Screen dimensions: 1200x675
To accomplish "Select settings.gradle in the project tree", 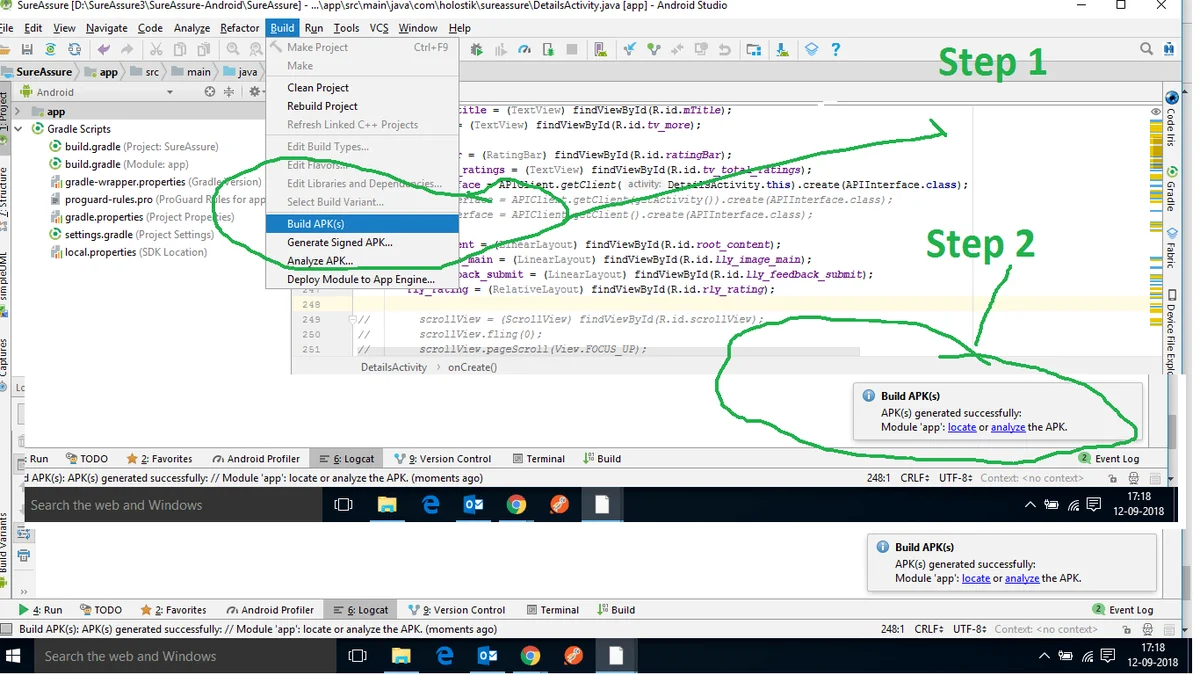I will click(132, 235).
